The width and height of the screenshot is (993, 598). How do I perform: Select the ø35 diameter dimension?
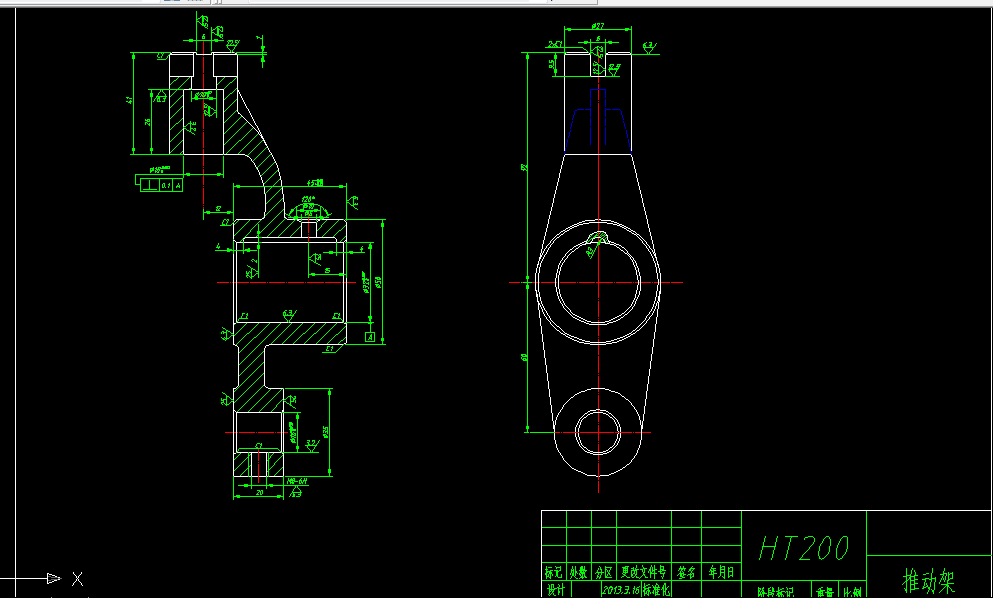(x=326, y=432)
